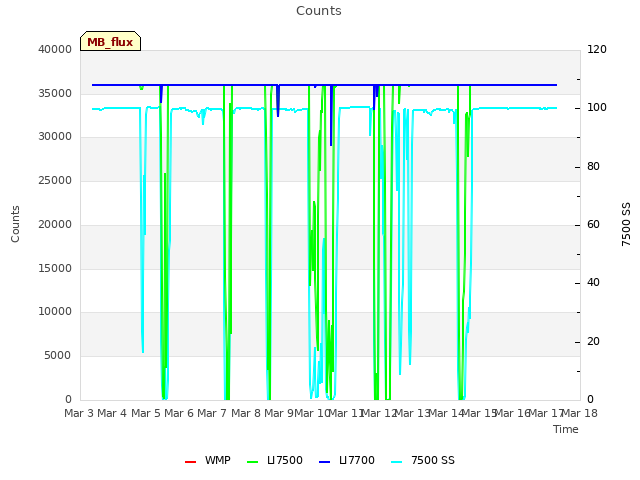Click the 25000 left axis value
The image size is (640, 480).
pos(55,180)
